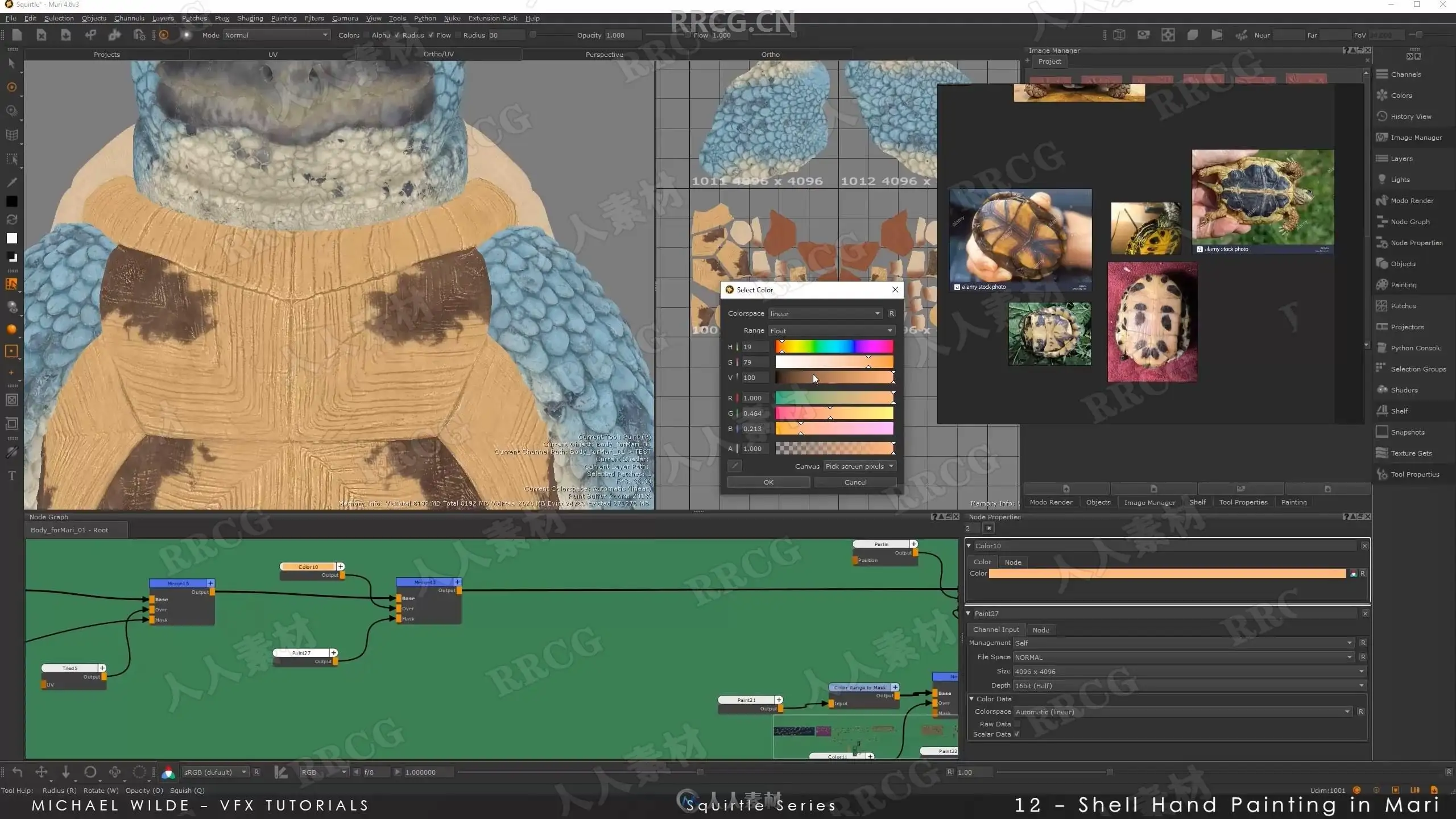Open the Colorspace linear dropdown

pos(825,314)
